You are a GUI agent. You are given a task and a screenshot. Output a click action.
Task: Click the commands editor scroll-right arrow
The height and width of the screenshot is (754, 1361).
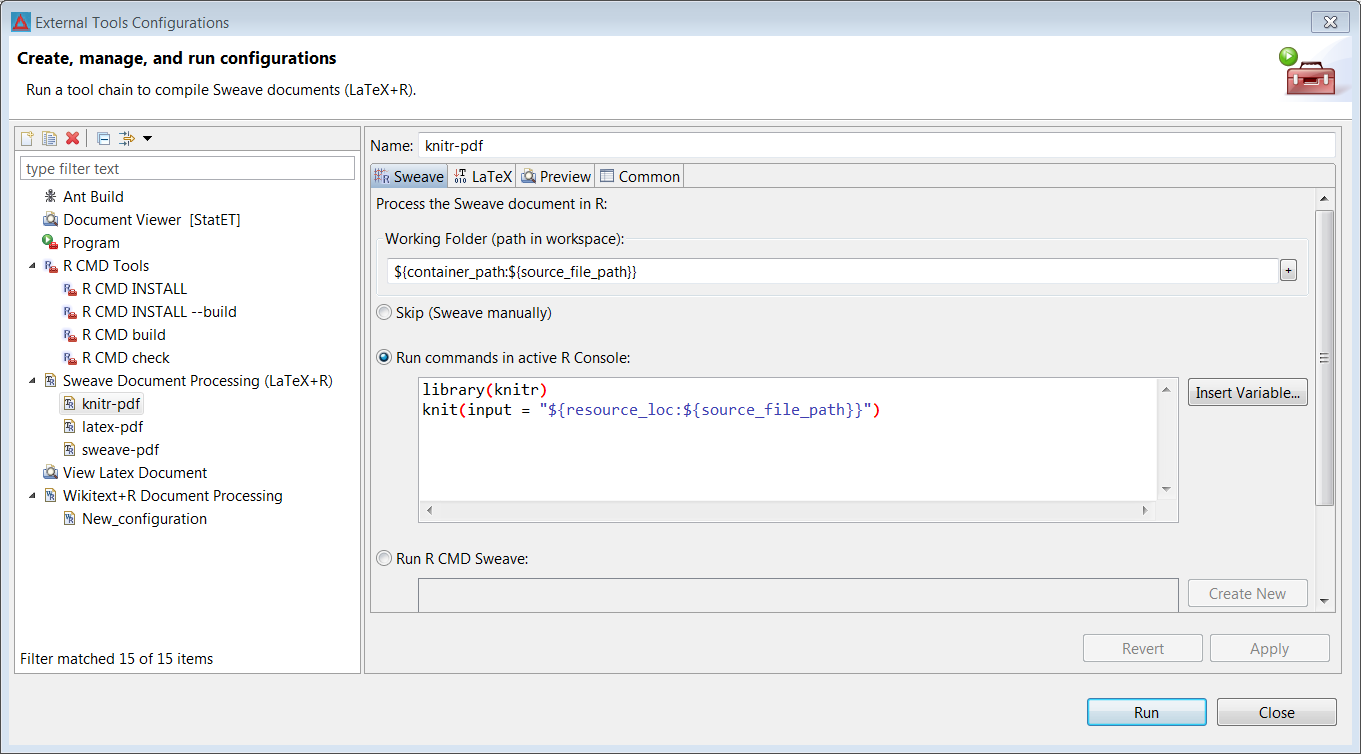click(1146, 510)
